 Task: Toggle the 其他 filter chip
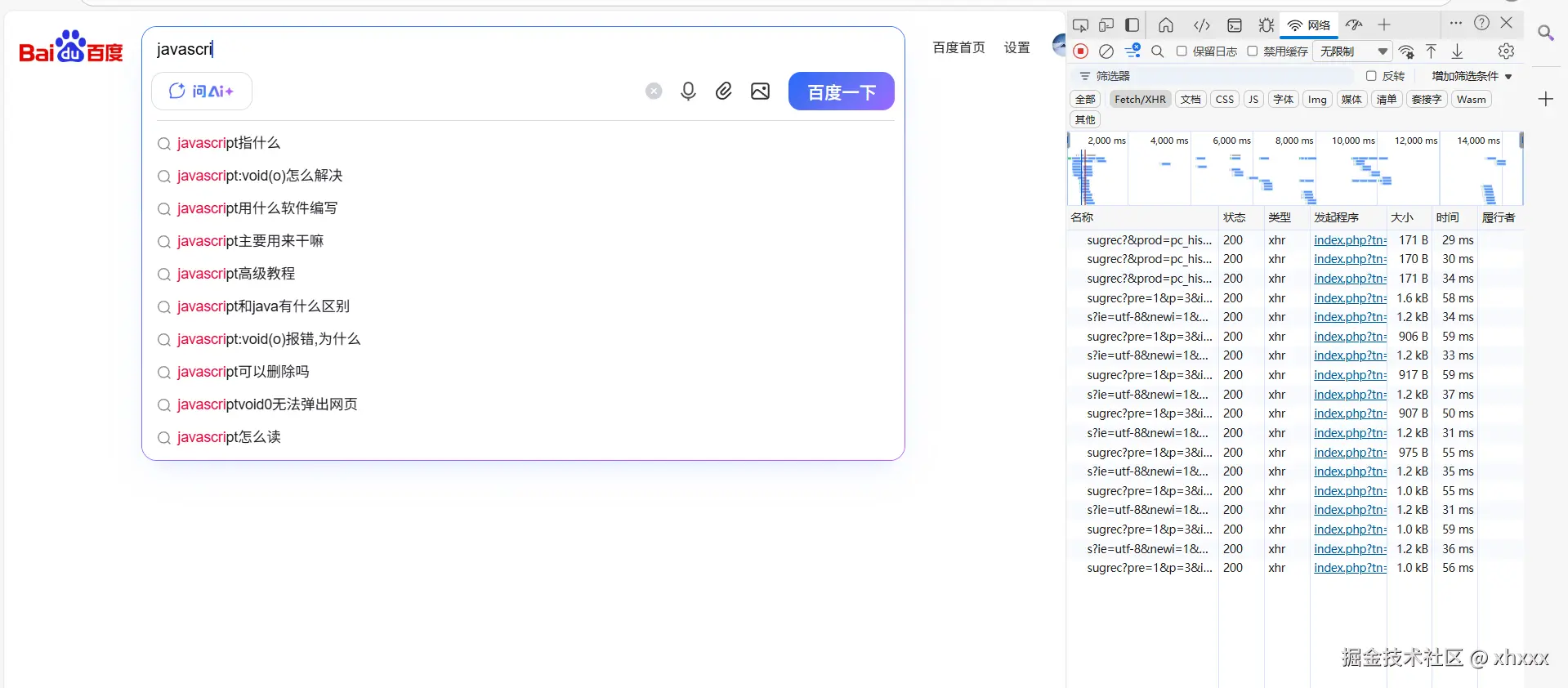[x=1085, y=120]
